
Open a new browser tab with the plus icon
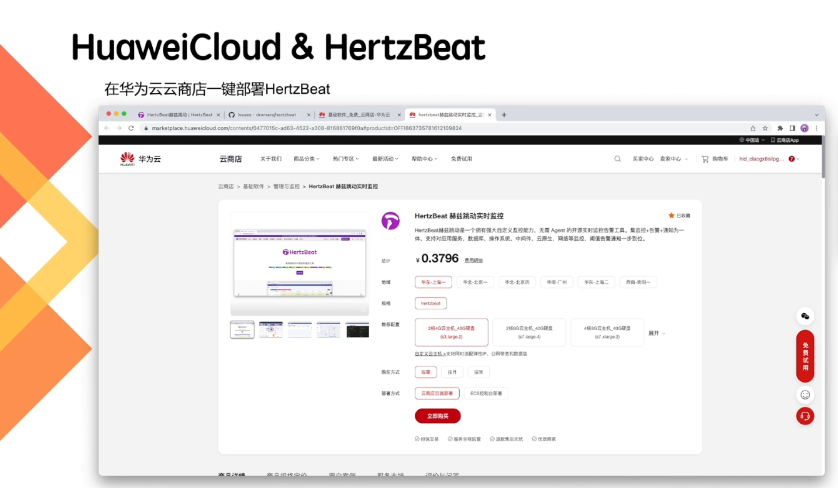pyautogui.click(x=504, y=114)
